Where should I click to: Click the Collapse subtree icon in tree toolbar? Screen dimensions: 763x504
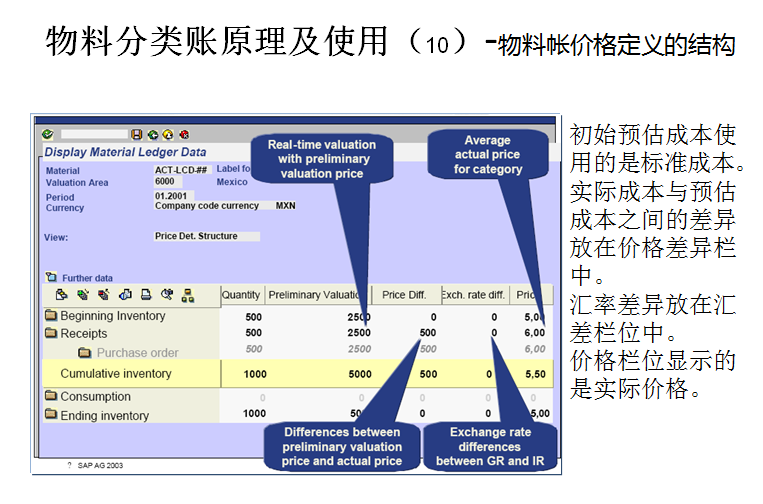coord(104,295)
